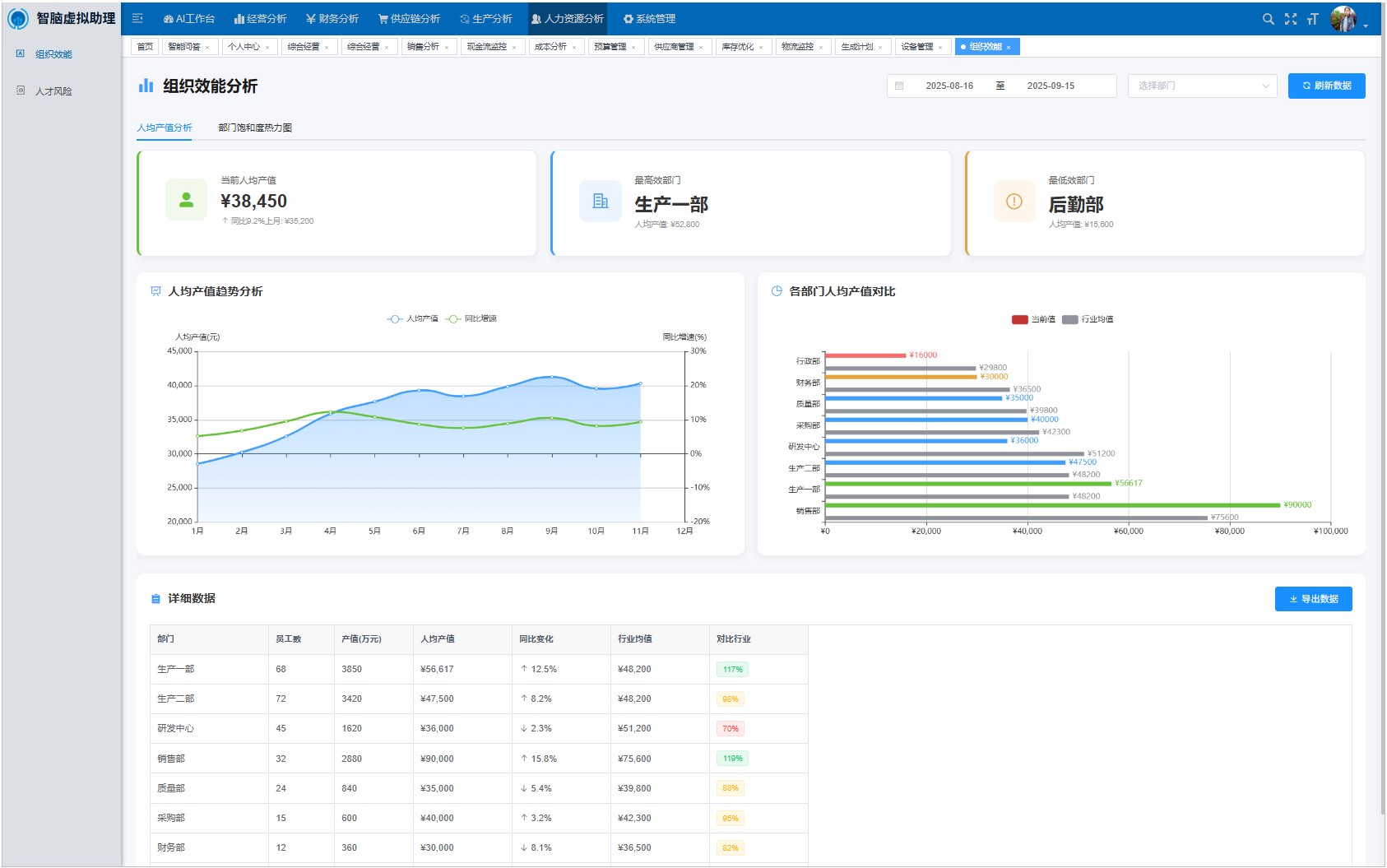Switch to 部门饱和度热力图 tab
This screenshot has height=868, width=1387.
click(255, 128)
